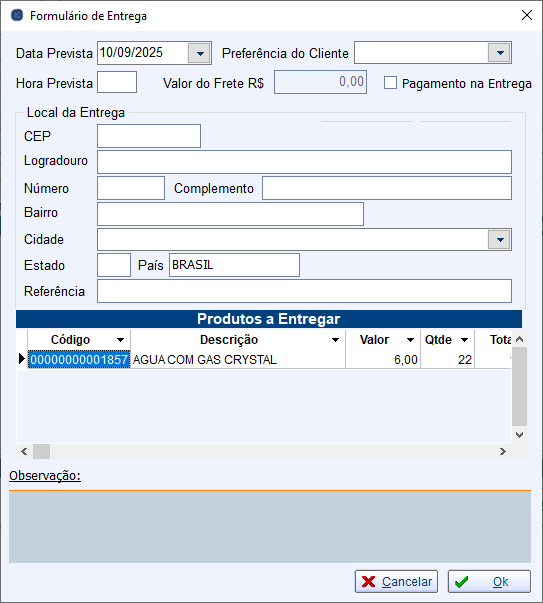
Task: Open the Código column filter arrow
Action: (x=120, y=340)
